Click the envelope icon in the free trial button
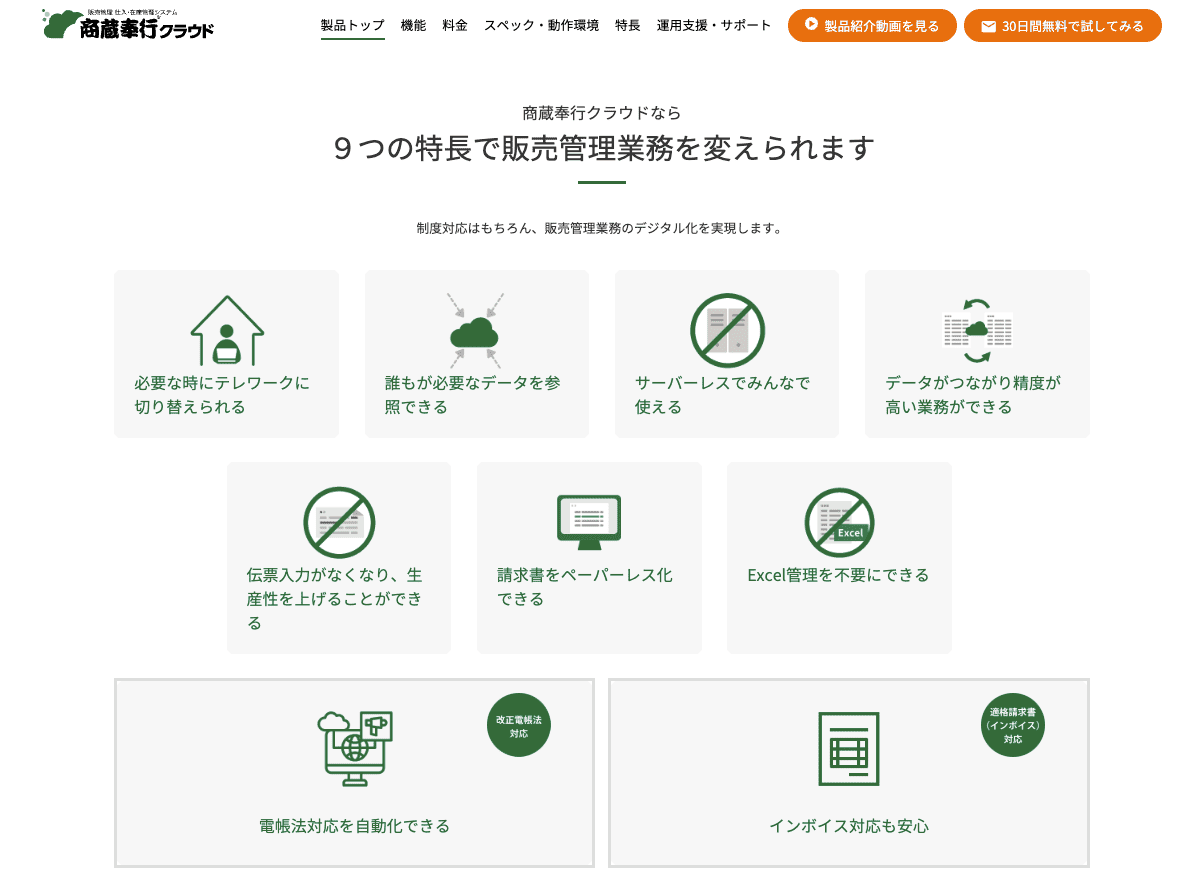1195x882 pixels. (x=988, y=26)
